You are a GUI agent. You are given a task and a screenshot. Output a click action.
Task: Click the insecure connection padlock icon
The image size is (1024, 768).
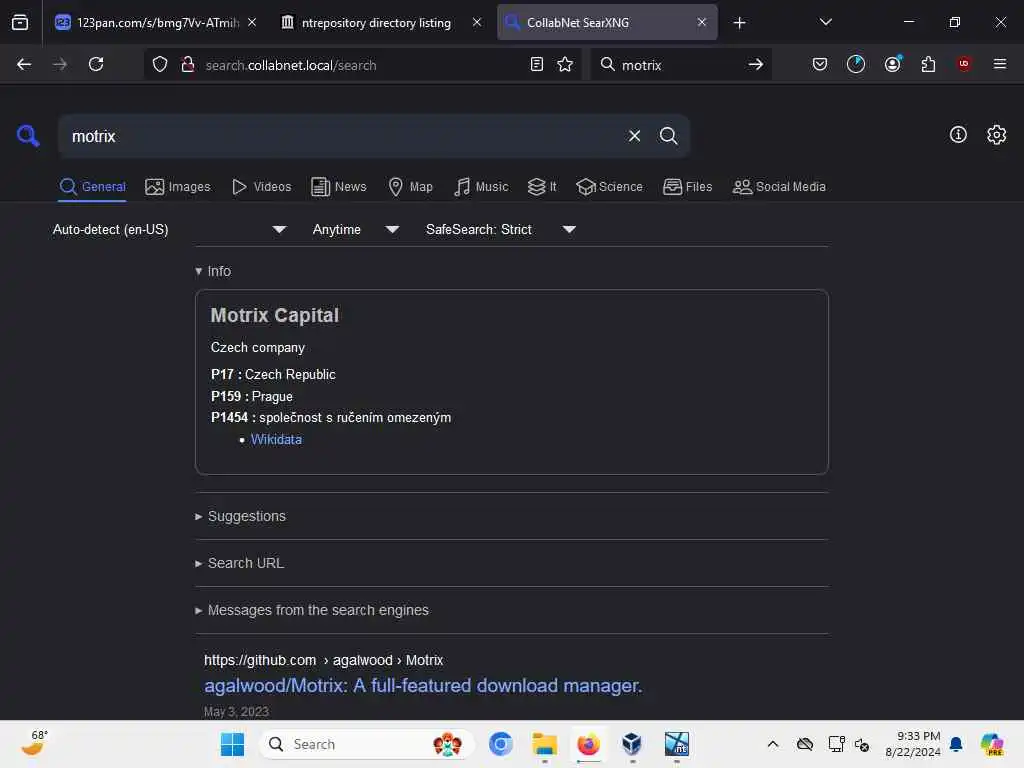pos(187,64)
